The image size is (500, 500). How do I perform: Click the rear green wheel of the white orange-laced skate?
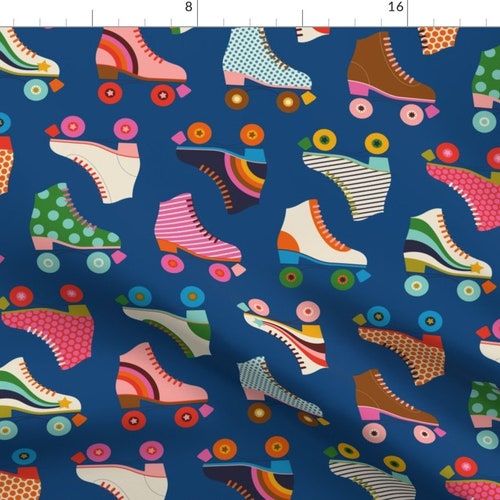pos(291,277)
